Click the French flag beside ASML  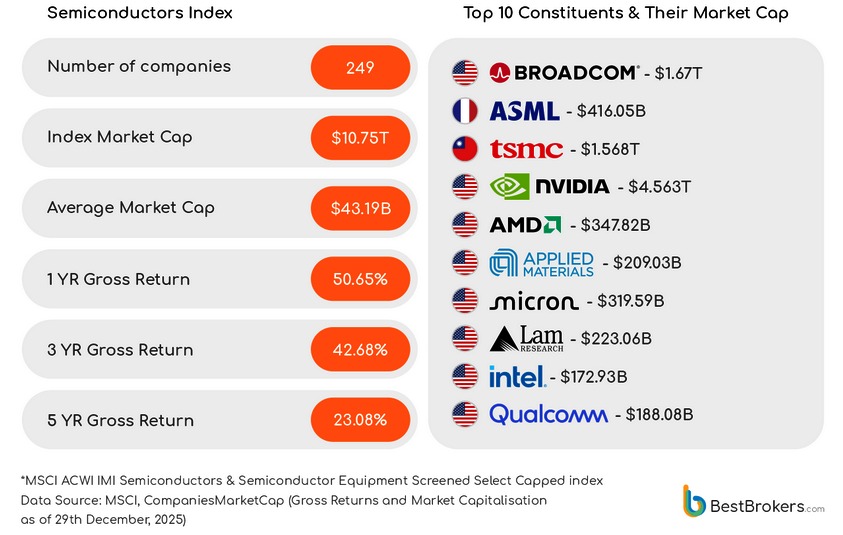[x=465, y=111]
